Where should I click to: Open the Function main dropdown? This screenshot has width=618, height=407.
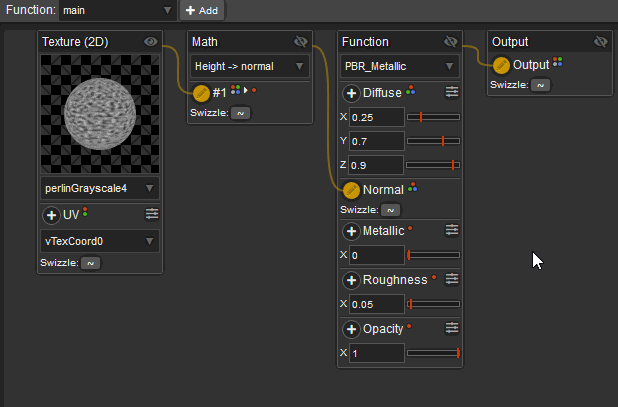(x=117, y=10)
